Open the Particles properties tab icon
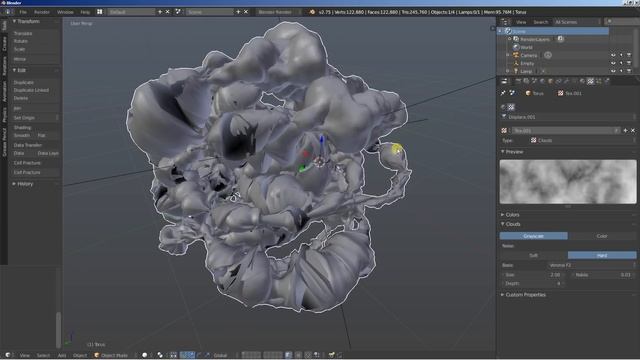The image size is (640, 360). 598,81
